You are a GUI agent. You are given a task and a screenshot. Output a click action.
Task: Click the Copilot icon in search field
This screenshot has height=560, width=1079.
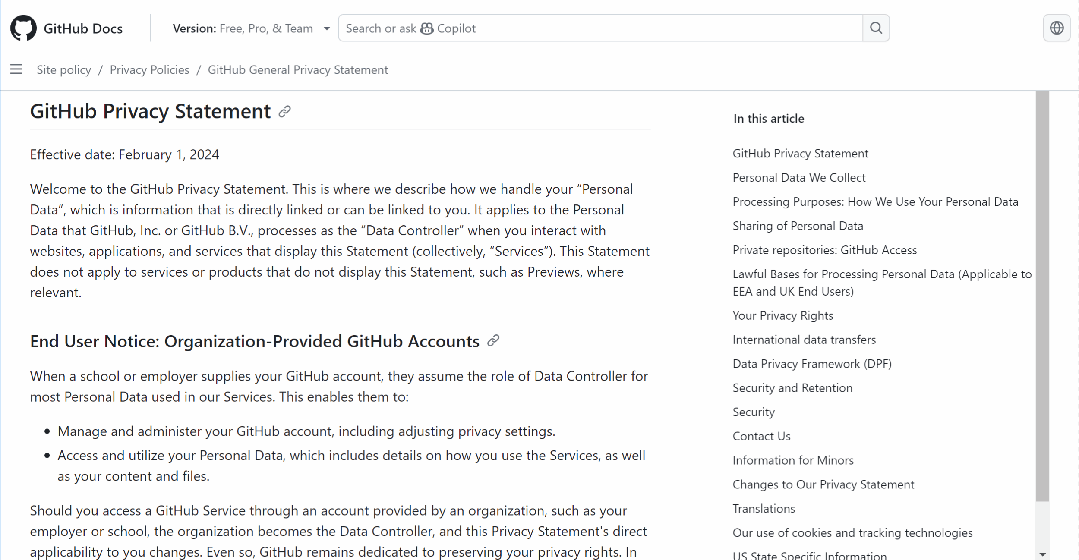click(427, 28)
